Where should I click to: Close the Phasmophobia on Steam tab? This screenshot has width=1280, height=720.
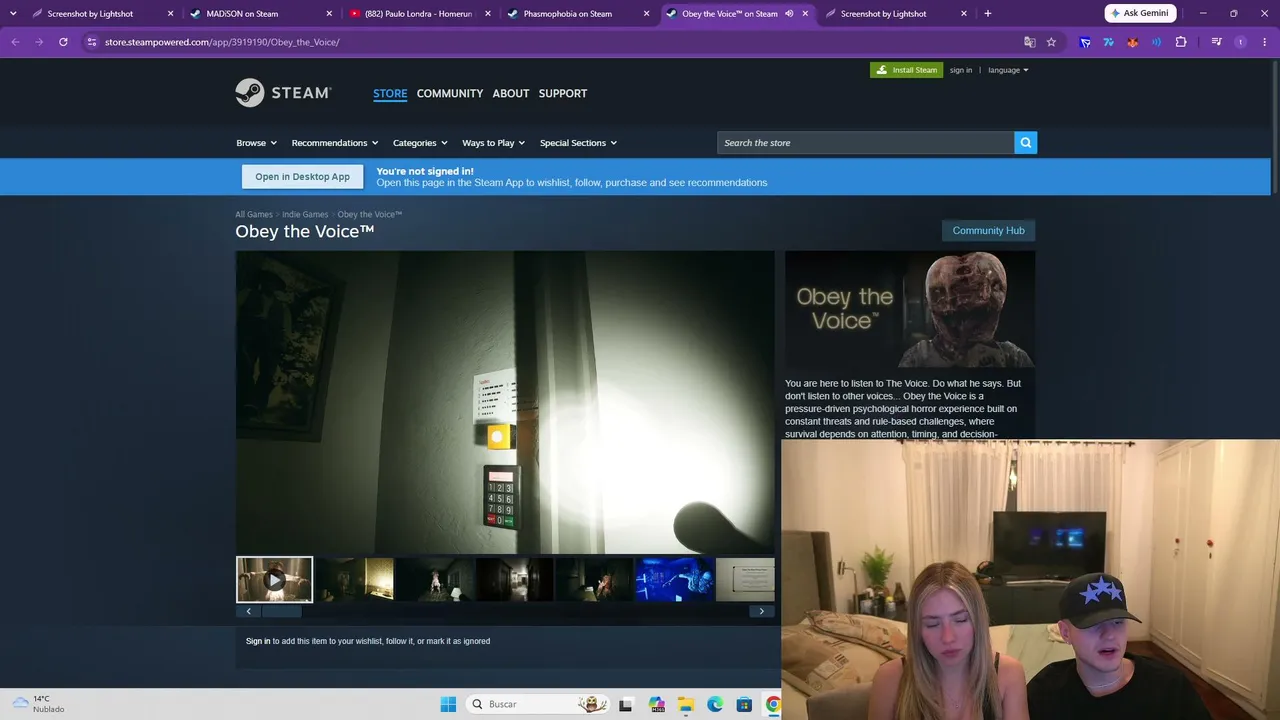pyautogui.click(x=647, y=14)
